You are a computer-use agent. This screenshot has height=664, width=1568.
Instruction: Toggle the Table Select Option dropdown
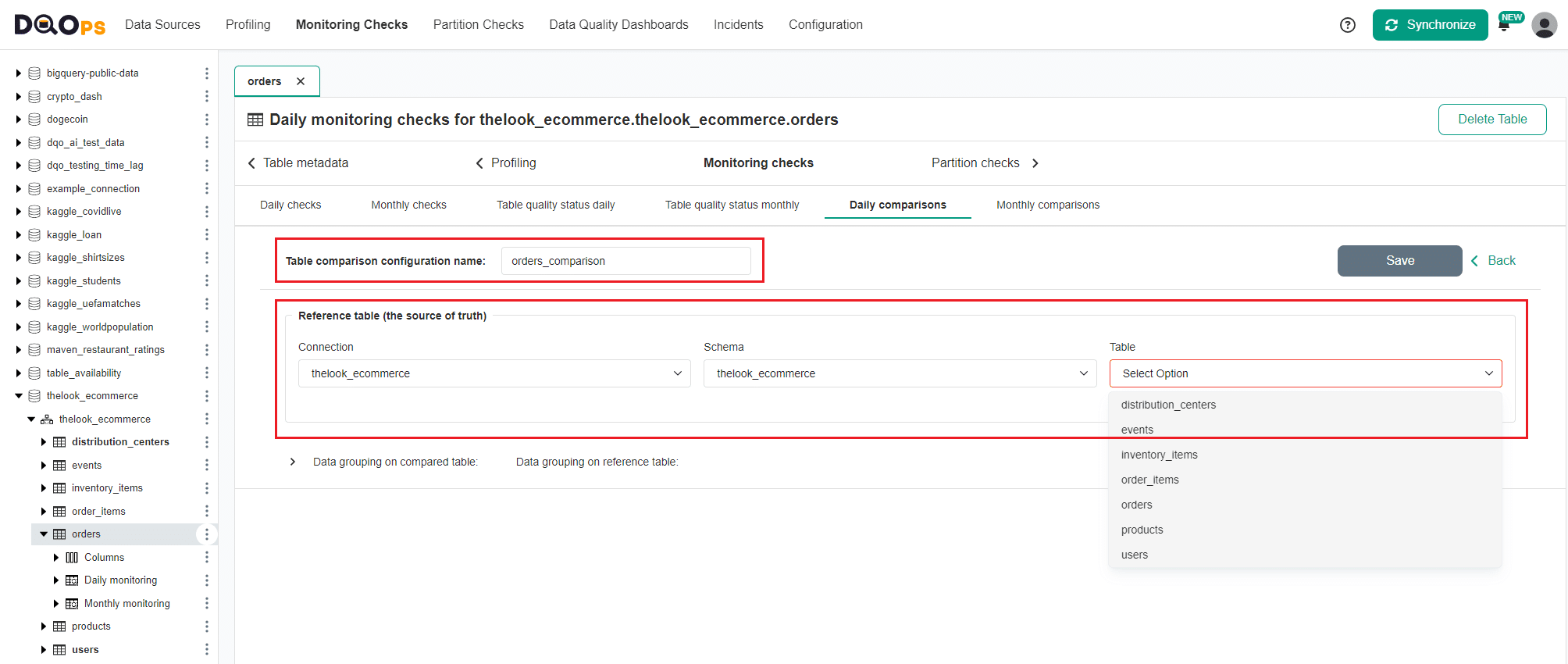pos(1306,373)
